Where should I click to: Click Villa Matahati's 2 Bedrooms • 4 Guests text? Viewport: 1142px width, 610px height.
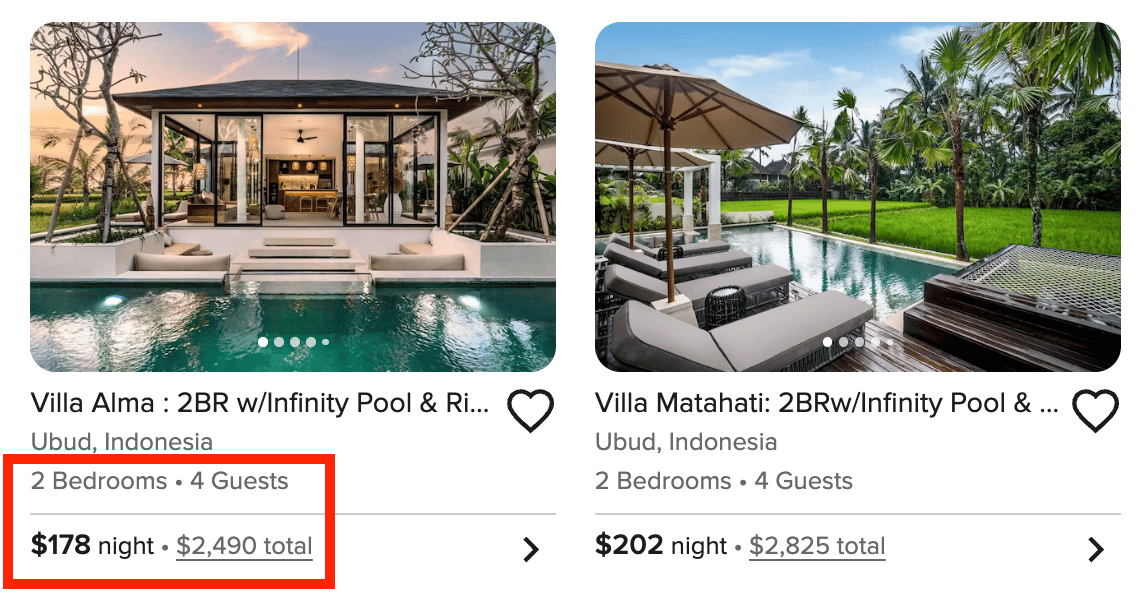click(723, 481)
